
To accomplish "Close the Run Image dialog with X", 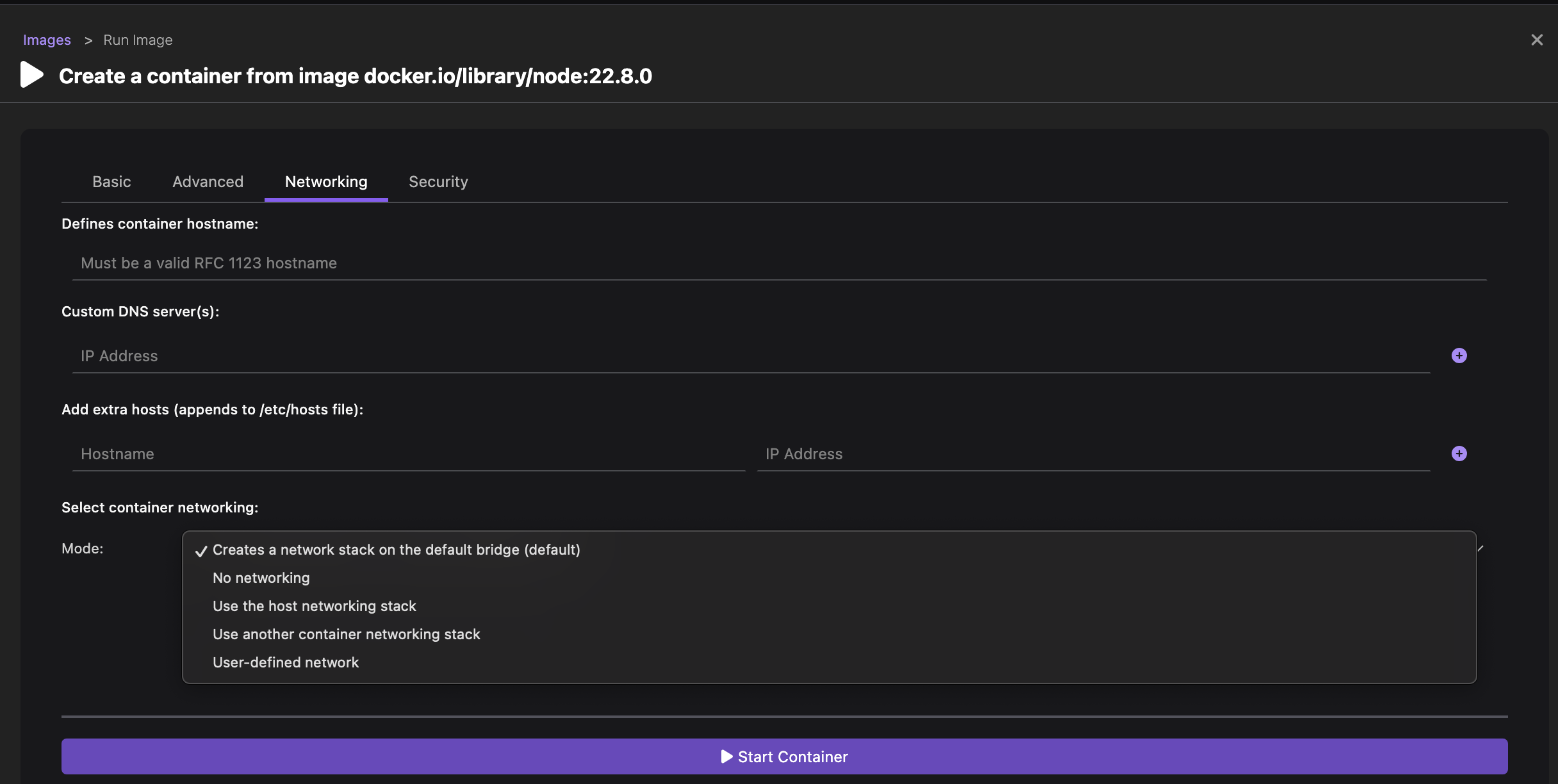I will click(x=1536, y=40).
